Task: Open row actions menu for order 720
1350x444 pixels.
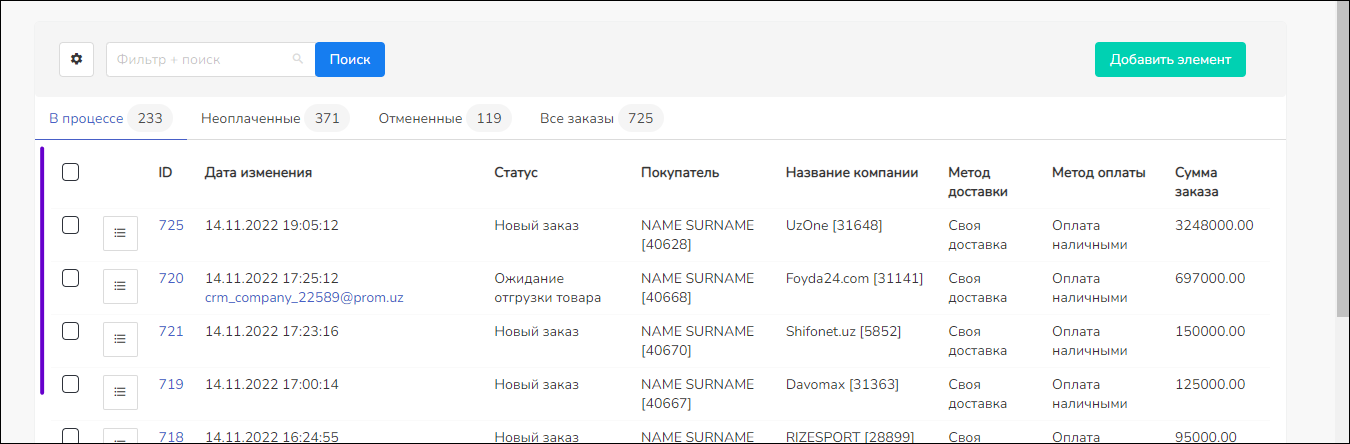Action: point(120,286)
